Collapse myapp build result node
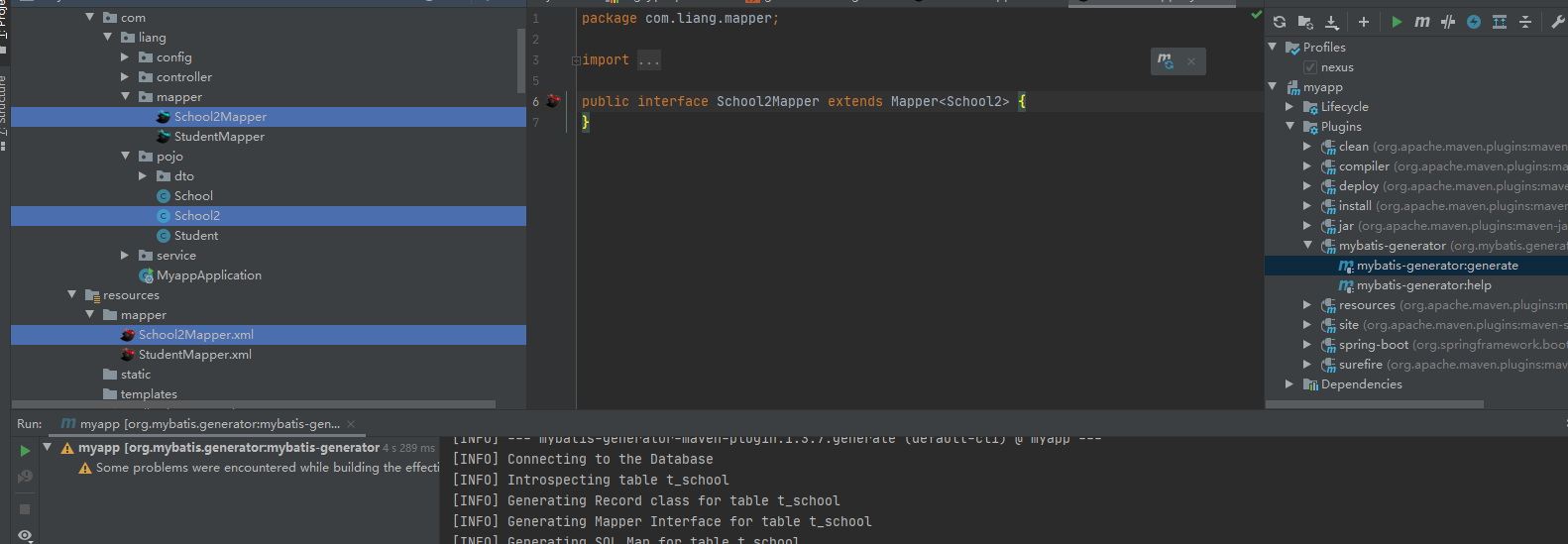This screenshot has width=1568, height=544. pyautogui.click(x=47, y=448)
